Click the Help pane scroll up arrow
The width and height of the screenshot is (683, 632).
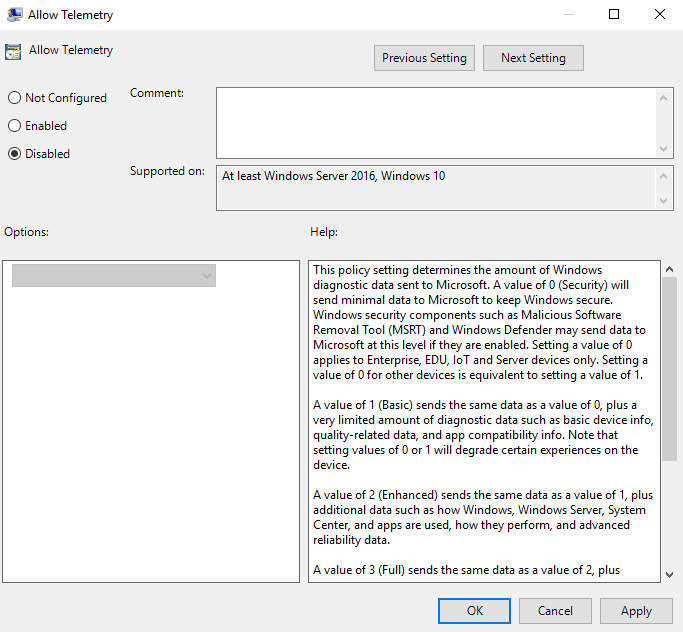point(669,269)
